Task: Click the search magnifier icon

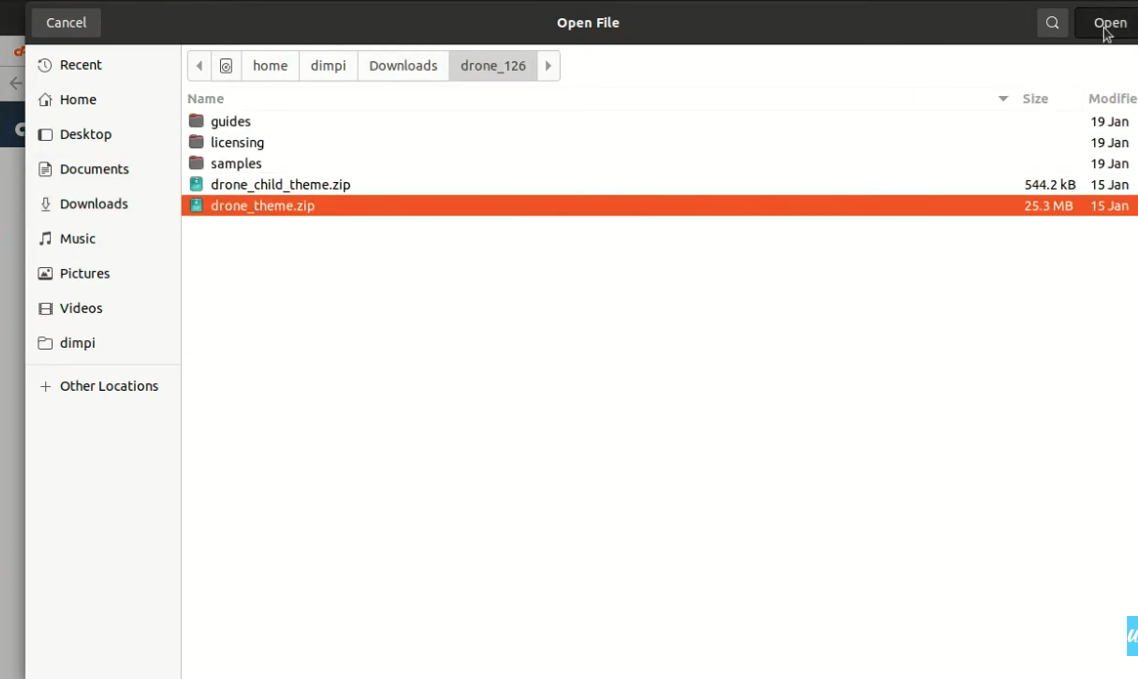Action: [x=1052, y=23]
